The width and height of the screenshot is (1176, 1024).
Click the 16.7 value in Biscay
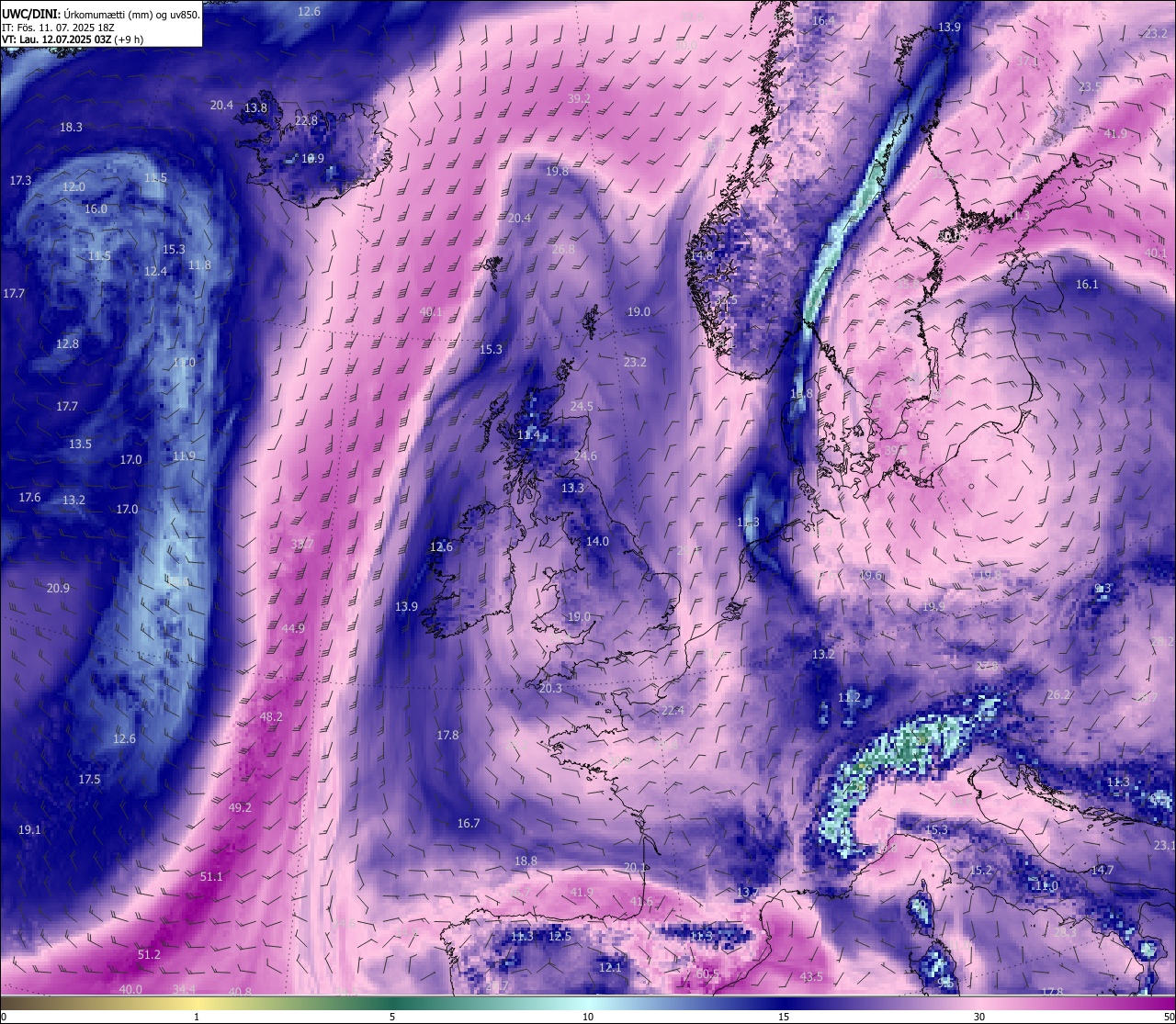[469, 823]
